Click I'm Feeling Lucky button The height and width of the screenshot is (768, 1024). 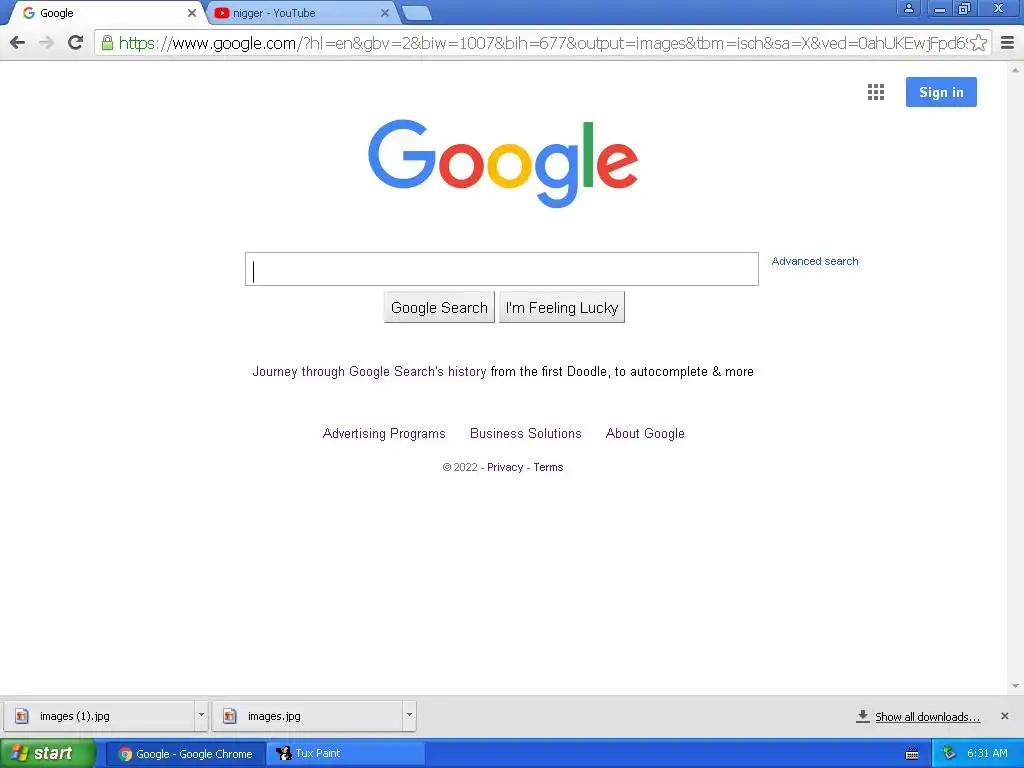[x=562, y=308]
